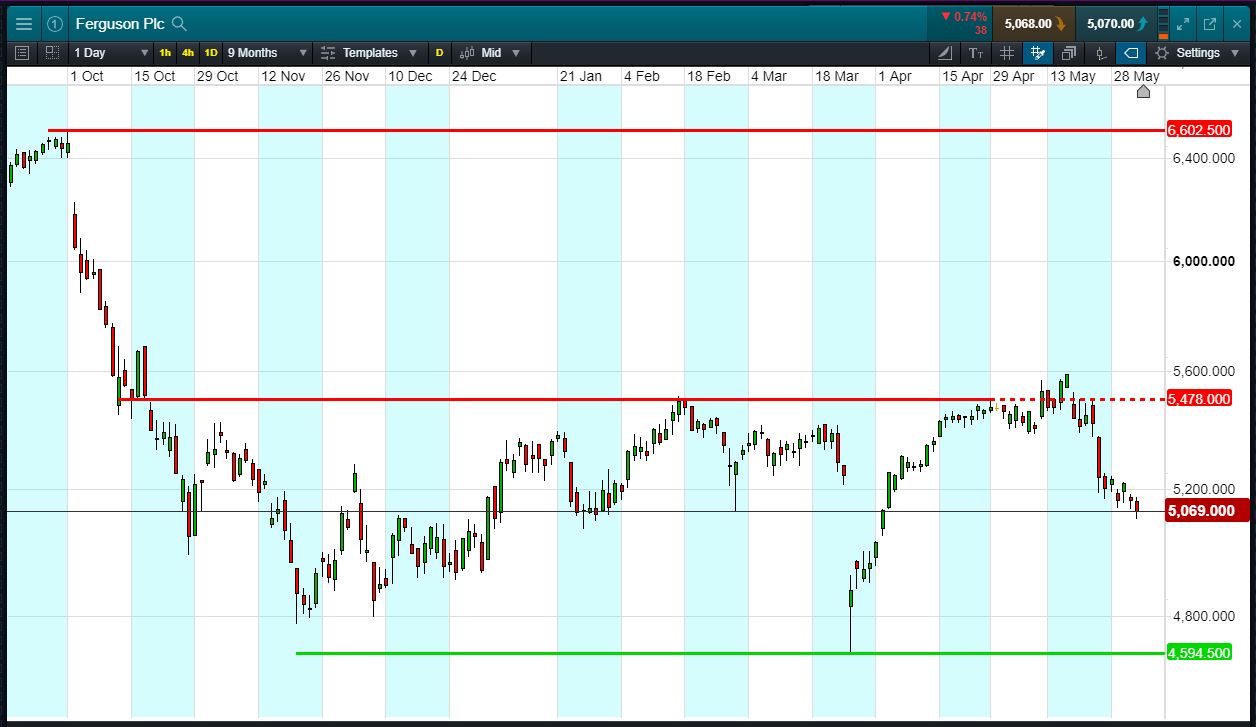Click the Ferguson Plc instrument name

(118, 23)
